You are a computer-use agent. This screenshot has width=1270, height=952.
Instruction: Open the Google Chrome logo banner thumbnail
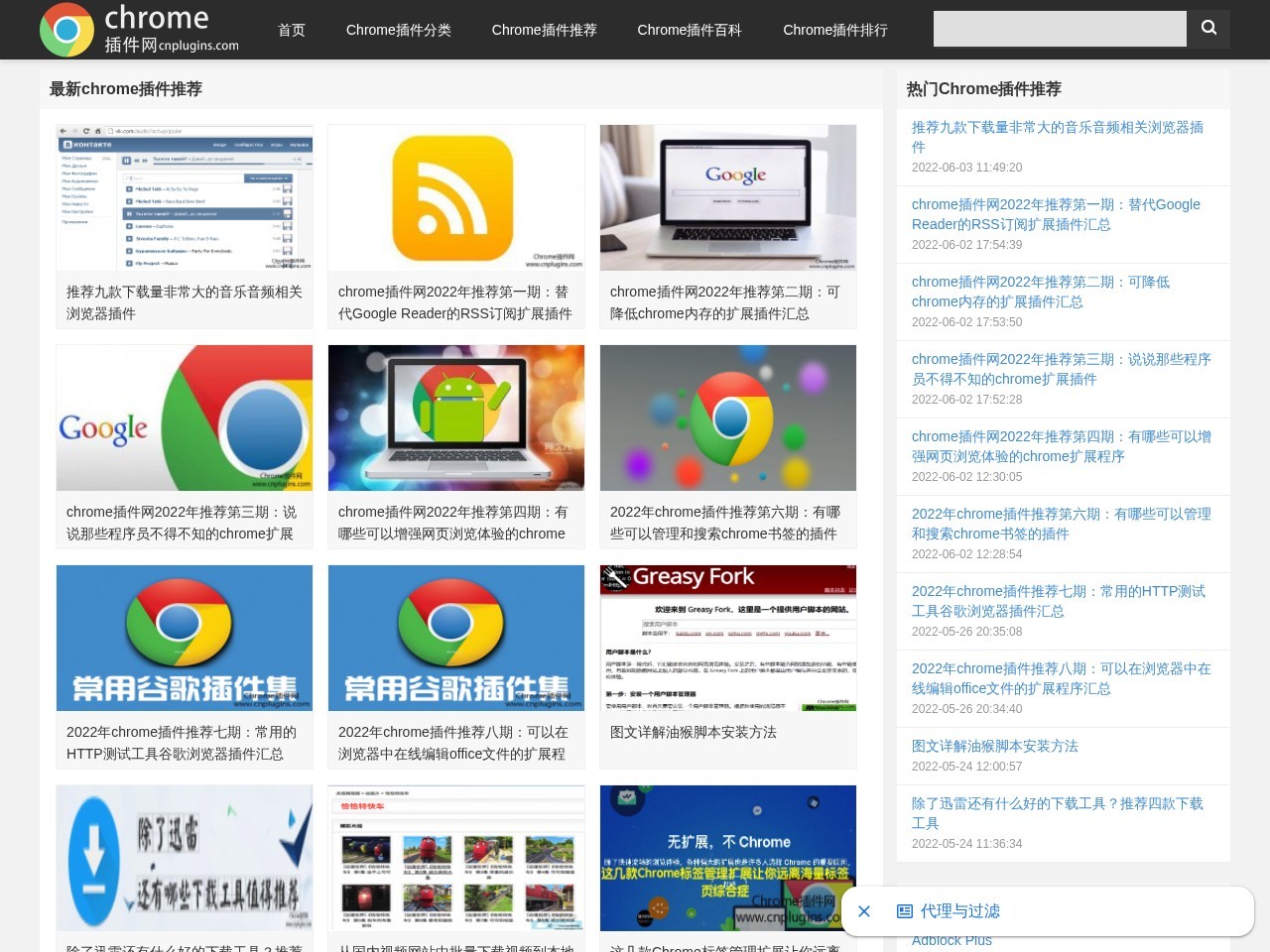[185, 417]
